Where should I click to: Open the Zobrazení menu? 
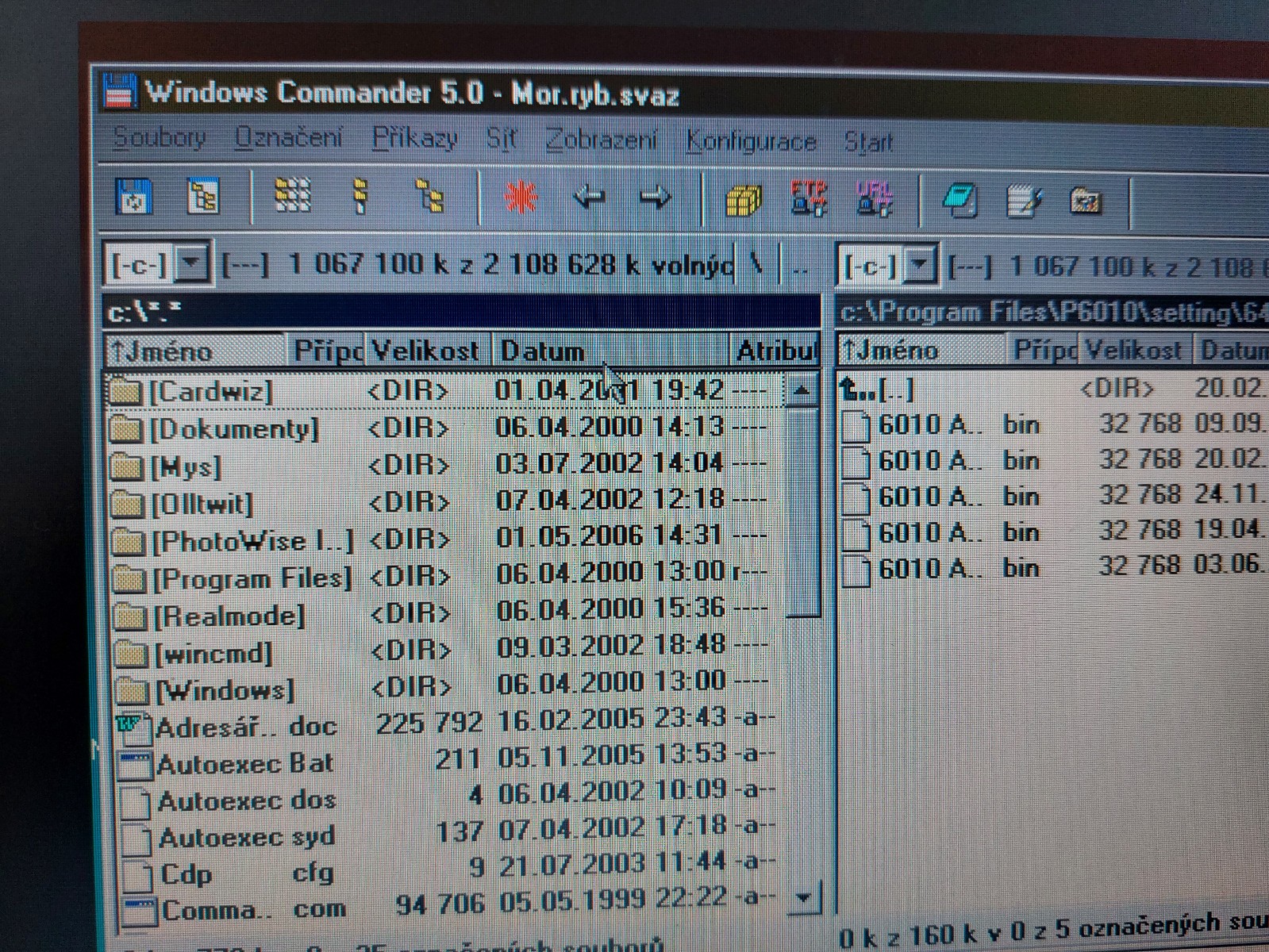(602, 140)
